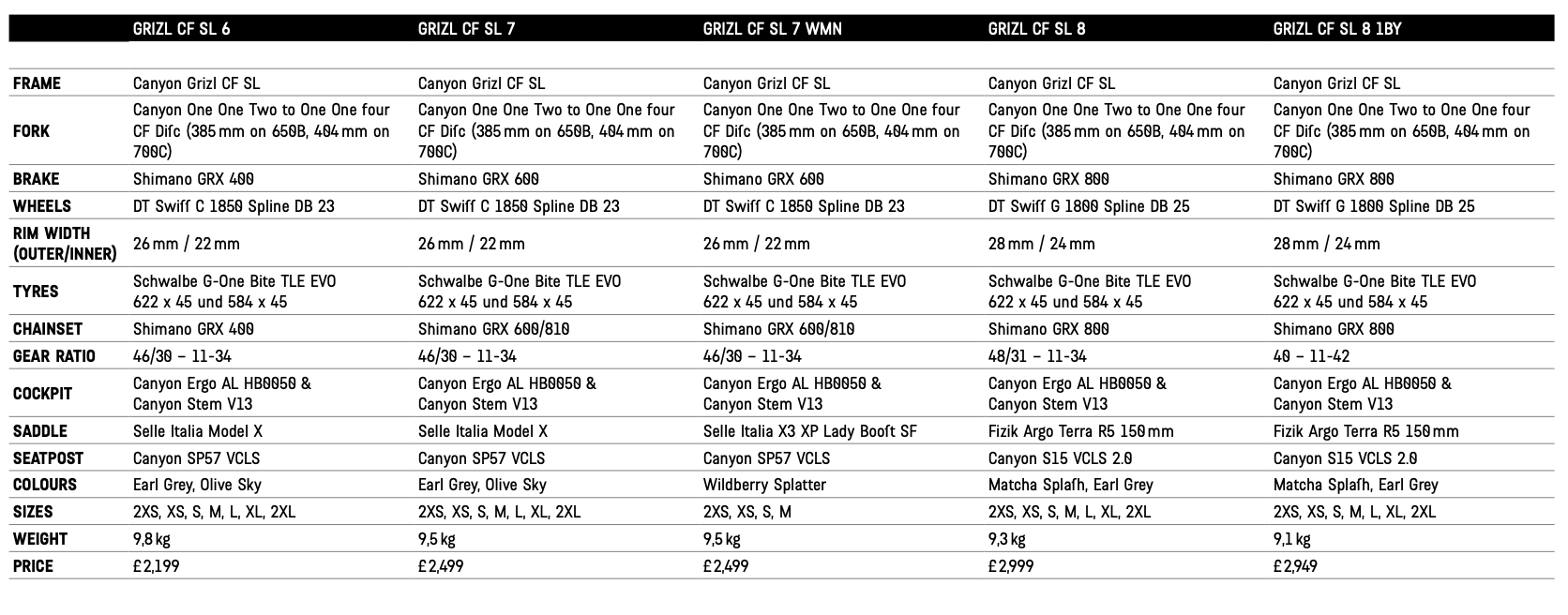Select the SADDLE row label

pyautogui.click(x=40, y=431)
